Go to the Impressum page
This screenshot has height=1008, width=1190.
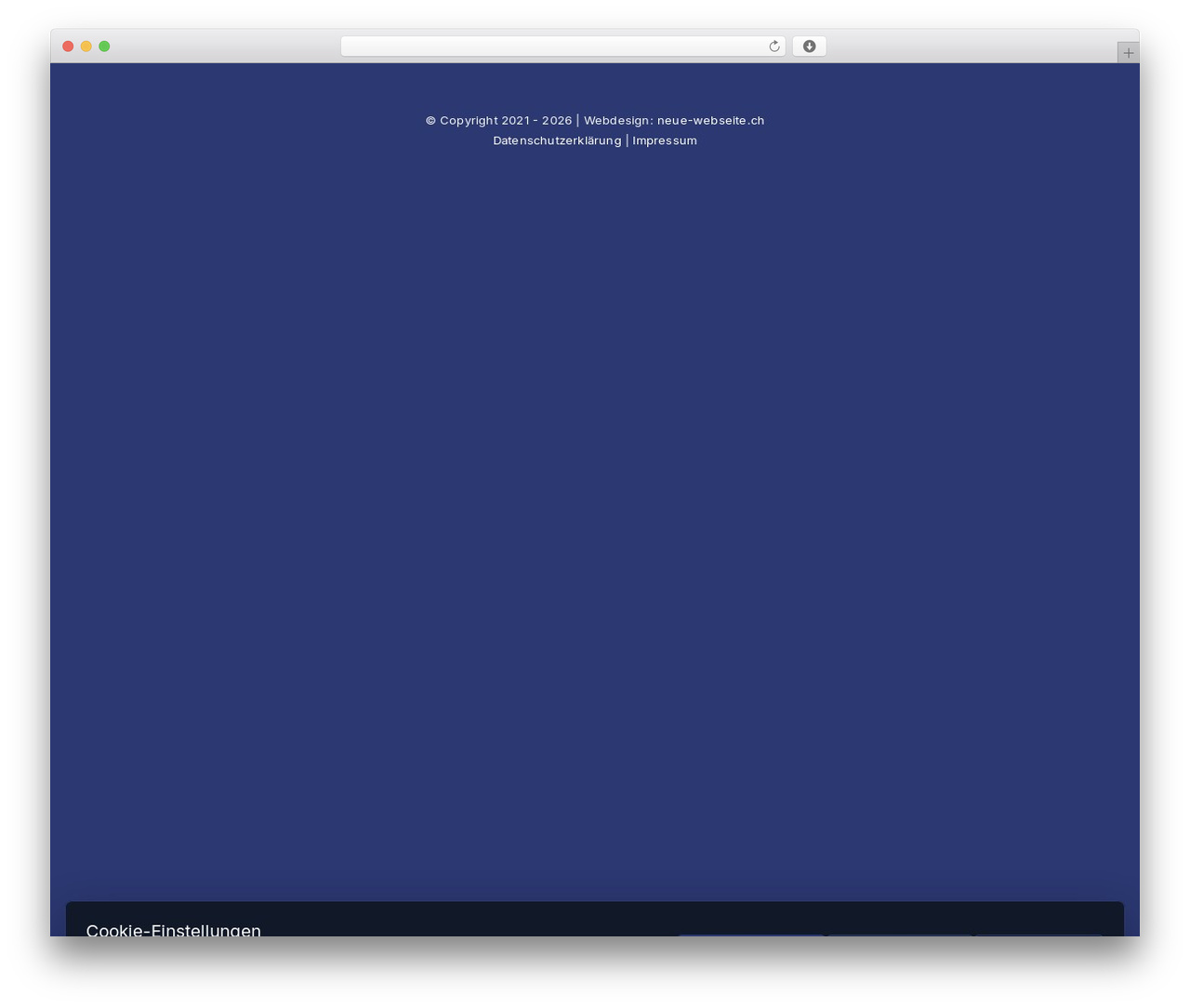pyautogui.click(x=665, y=140)
